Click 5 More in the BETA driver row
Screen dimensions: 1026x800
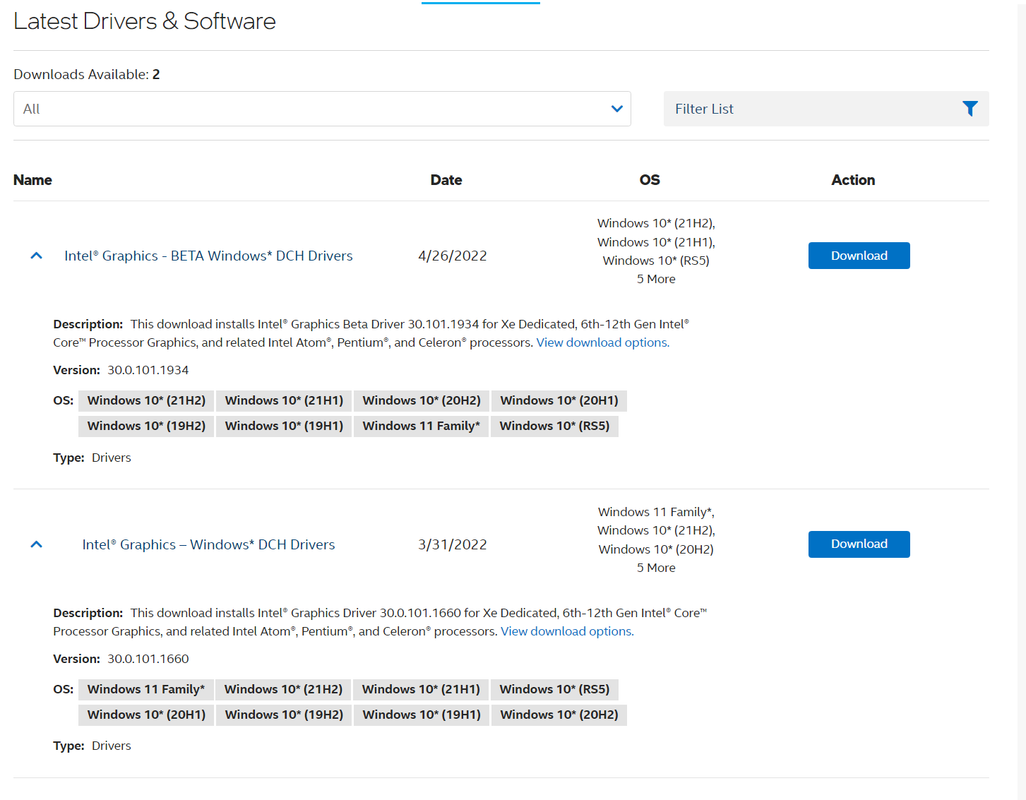coord(656,279)
